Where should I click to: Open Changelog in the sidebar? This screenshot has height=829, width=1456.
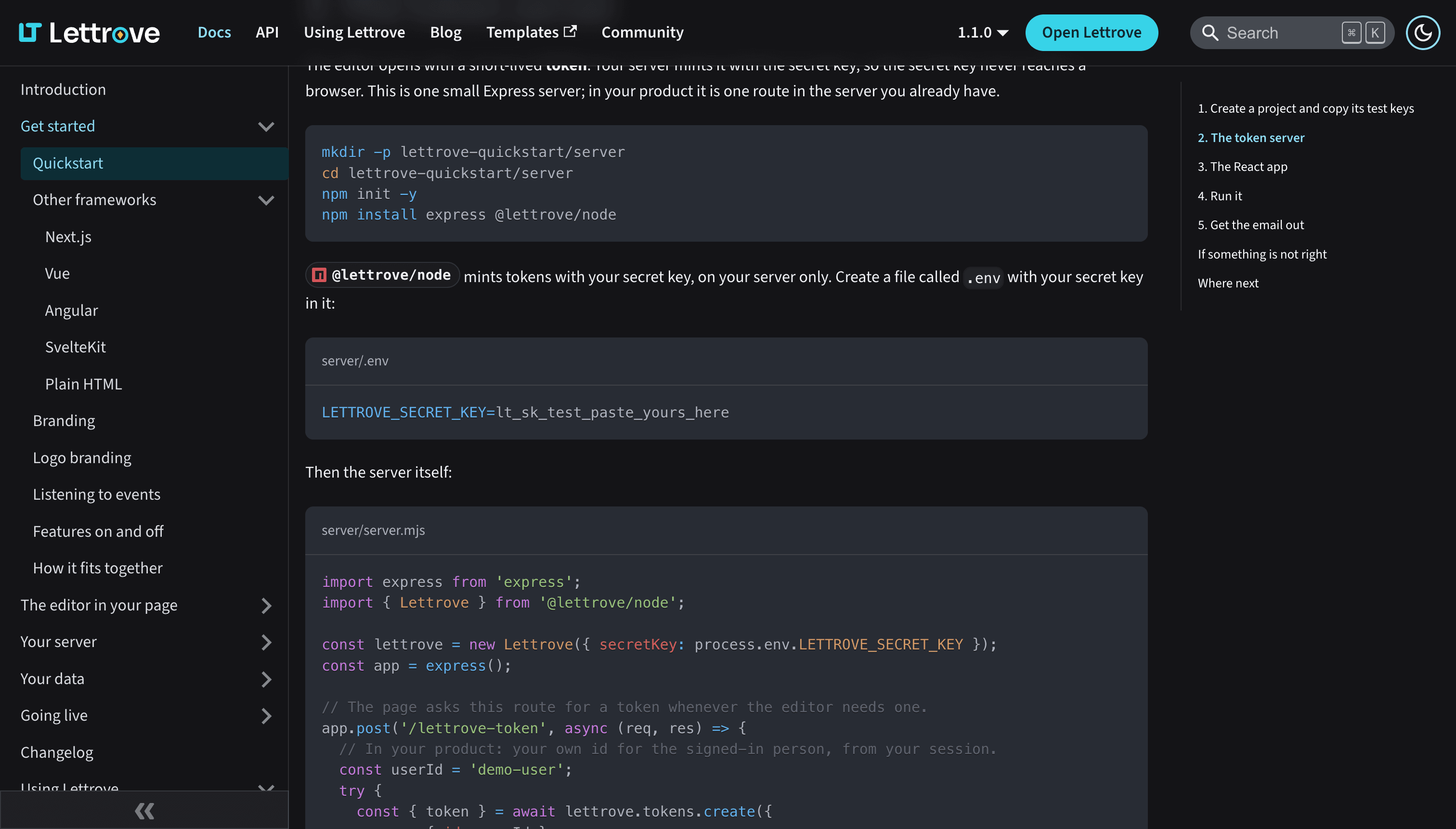(x=57, y=753)
